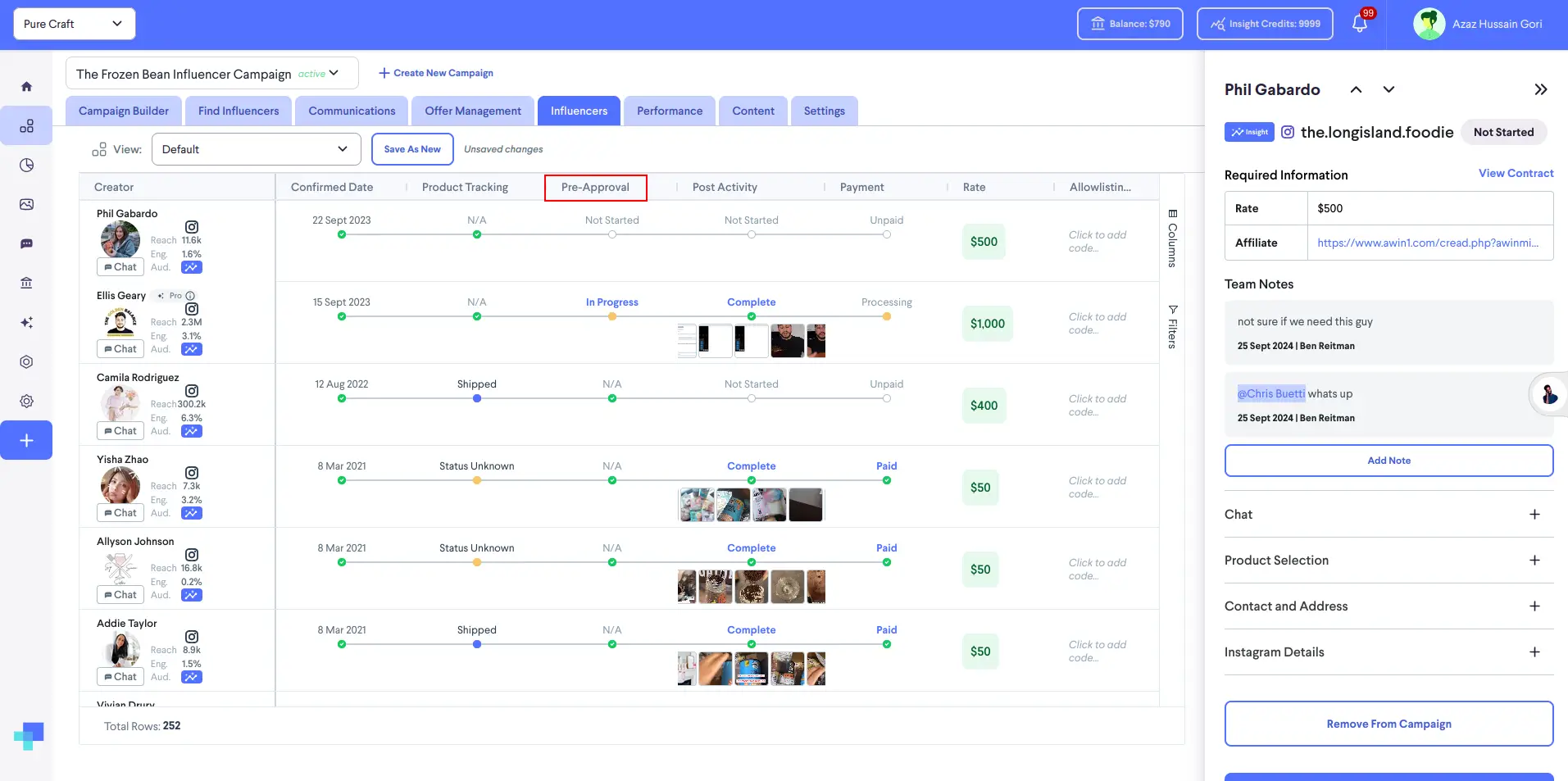Viewport: 1568px width, 781px height.
Task: Click the Insight badge in the side panel
Action: point(1249,132)
